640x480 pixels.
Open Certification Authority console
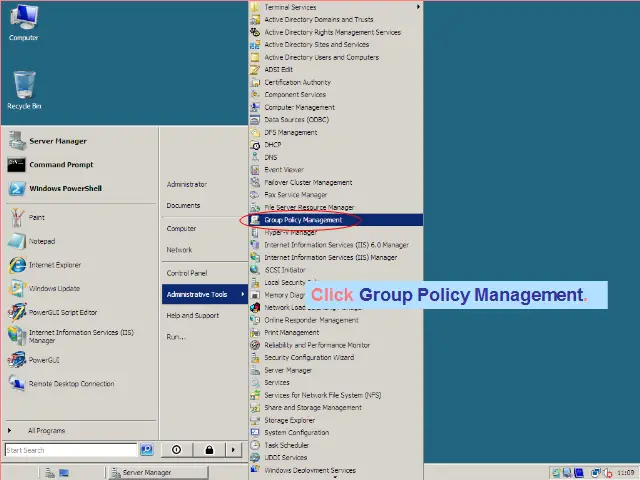tap(336, 82)
